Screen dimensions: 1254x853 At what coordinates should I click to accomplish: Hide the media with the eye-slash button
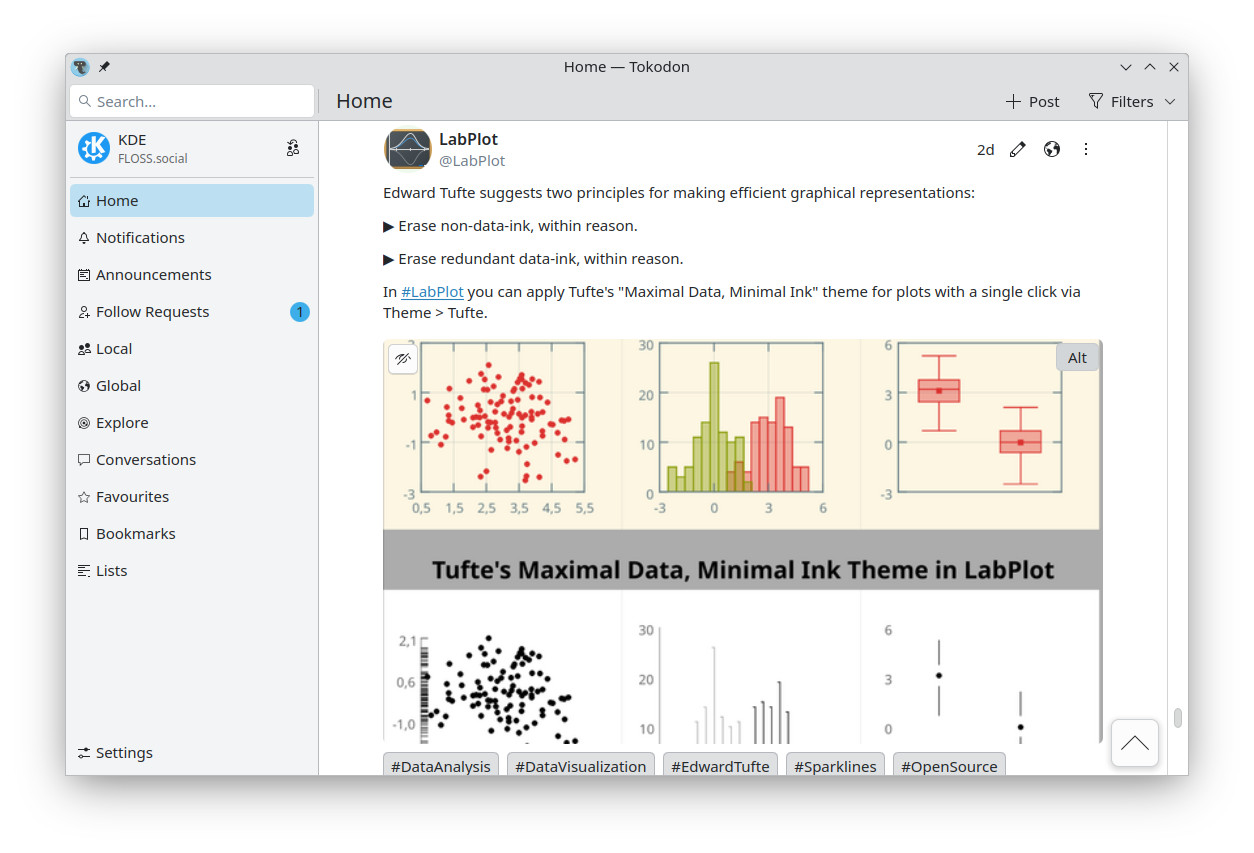pos(403,359)
